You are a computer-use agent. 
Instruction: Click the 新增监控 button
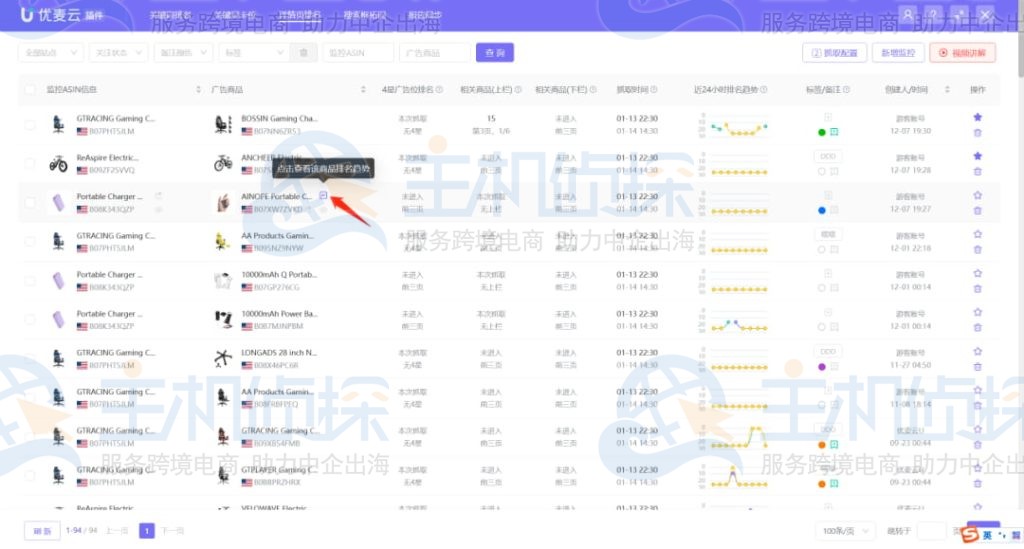(x=898, y=53)
